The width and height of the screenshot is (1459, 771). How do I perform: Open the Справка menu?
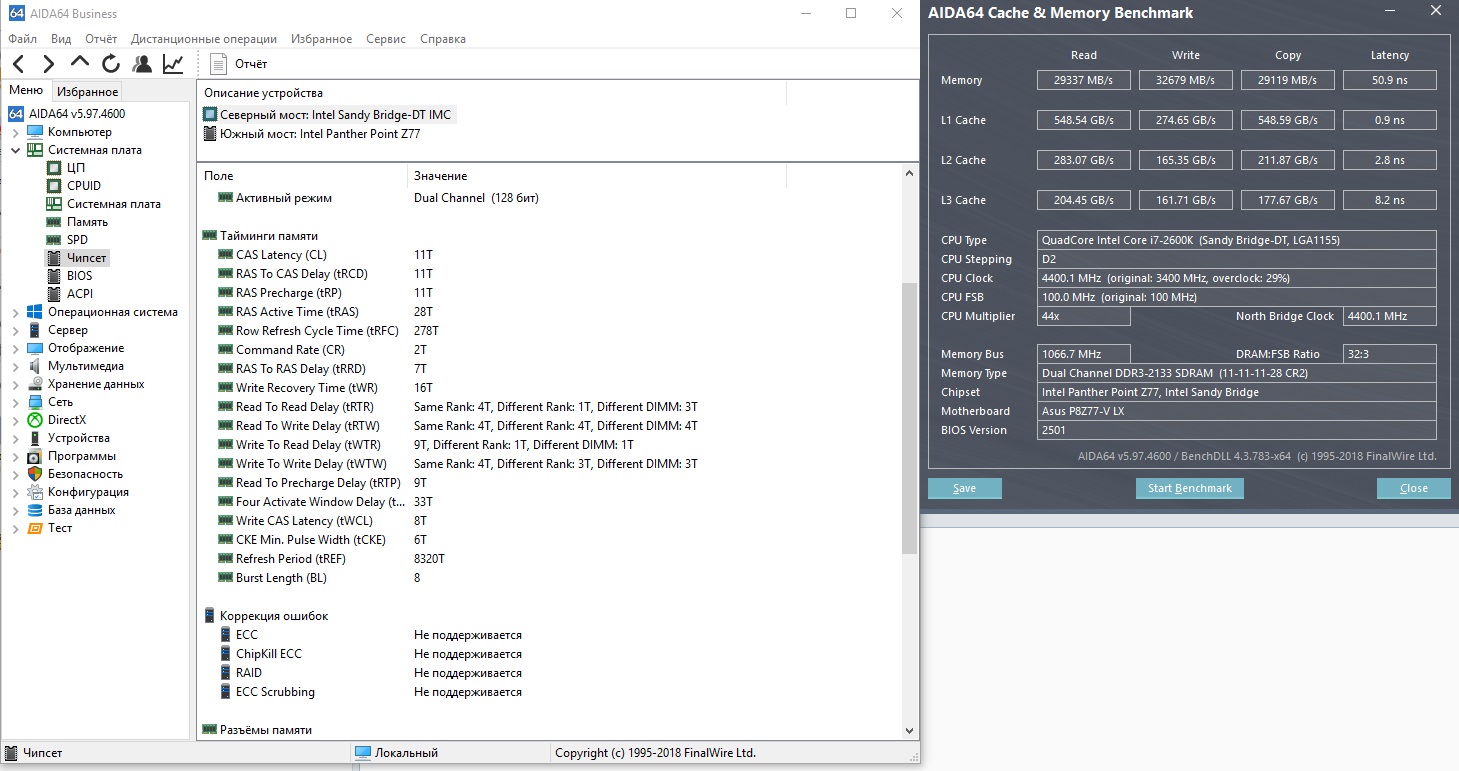443,39
